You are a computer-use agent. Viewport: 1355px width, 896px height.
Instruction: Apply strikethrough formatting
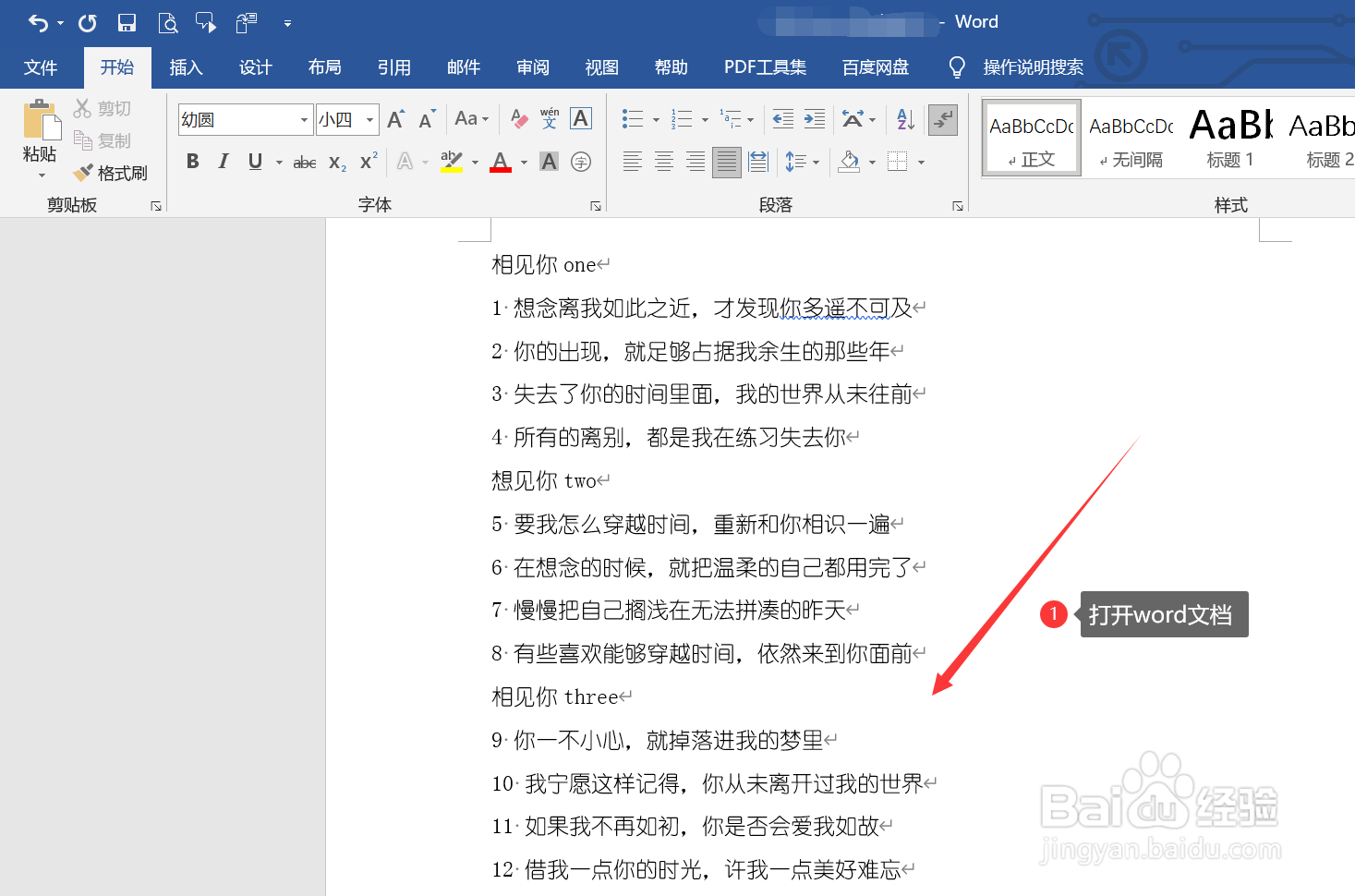pos(304,161)
